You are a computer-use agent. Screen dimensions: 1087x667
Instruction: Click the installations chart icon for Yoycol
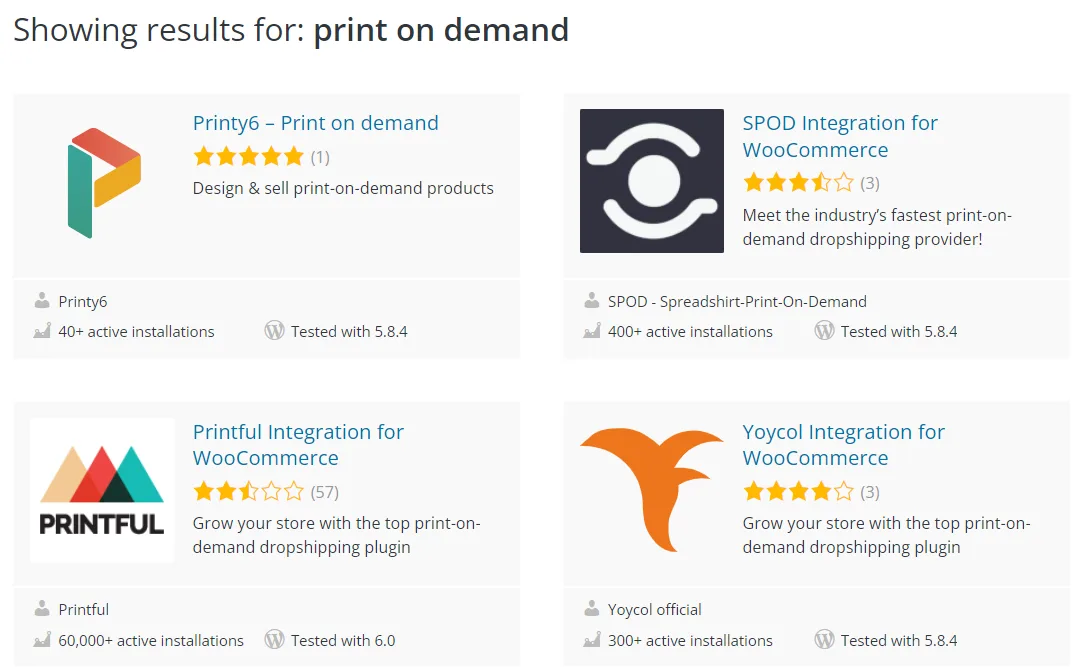(x=592, y=640)
